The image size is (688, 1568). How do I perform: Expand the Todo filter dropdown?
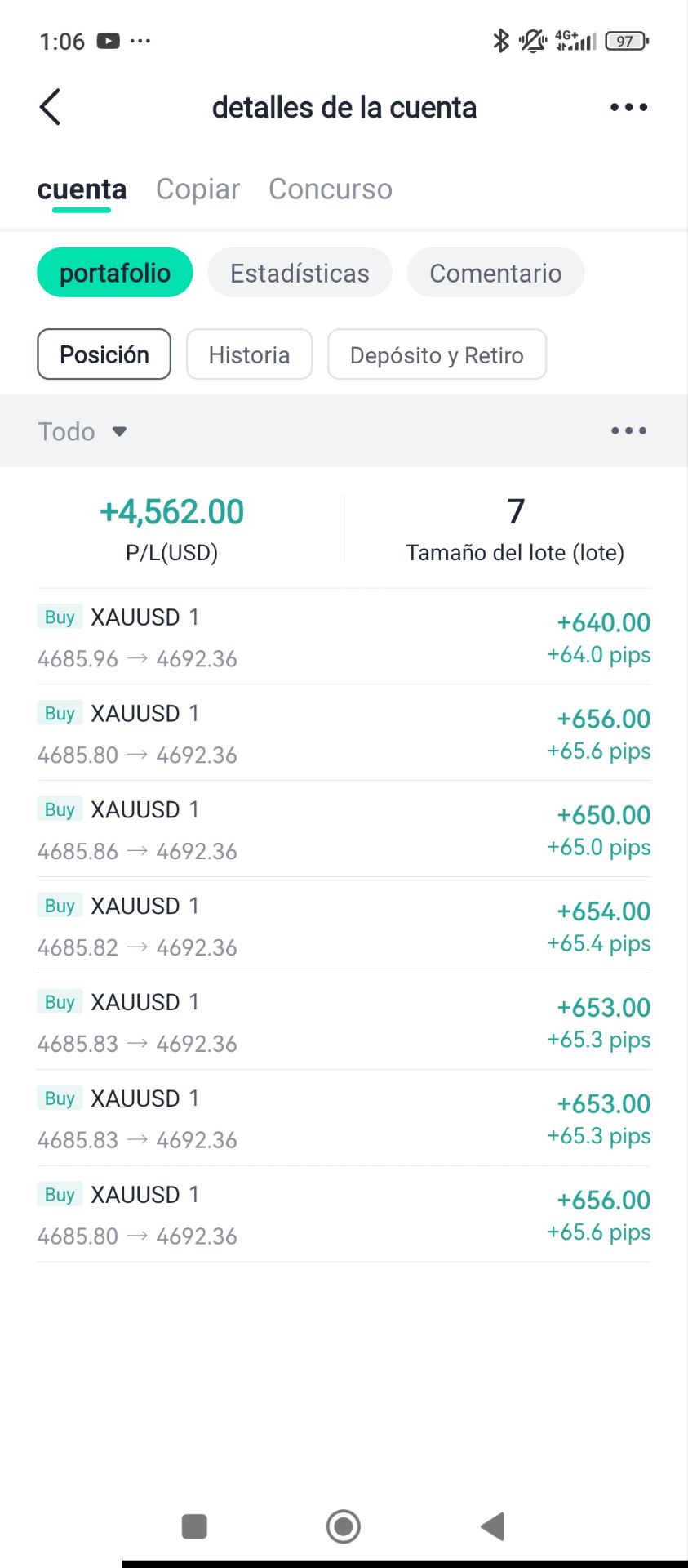pos(82,431)
